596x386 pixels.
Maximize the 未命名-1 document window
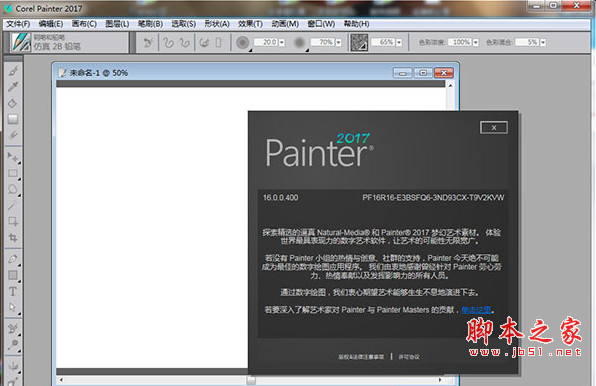coord(423,73)
